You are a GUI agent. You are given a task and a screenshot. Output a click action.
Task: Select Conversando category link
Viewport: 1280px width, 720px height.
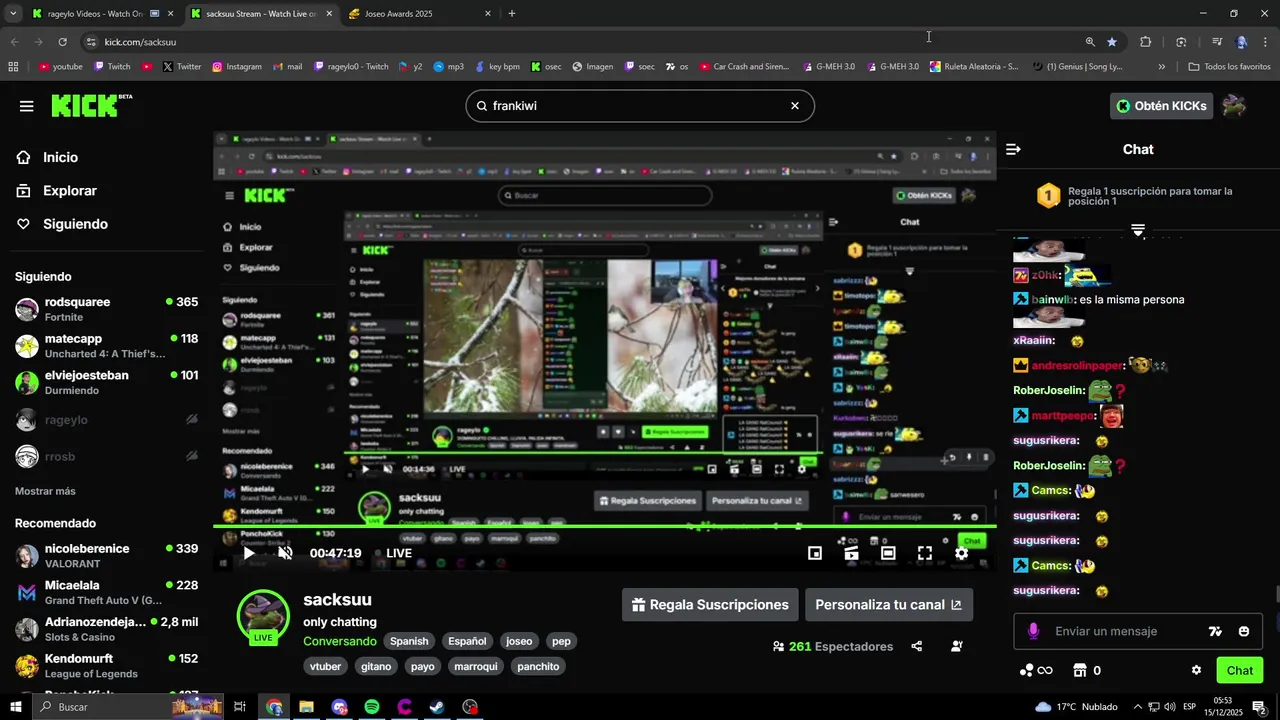[340, 641]
